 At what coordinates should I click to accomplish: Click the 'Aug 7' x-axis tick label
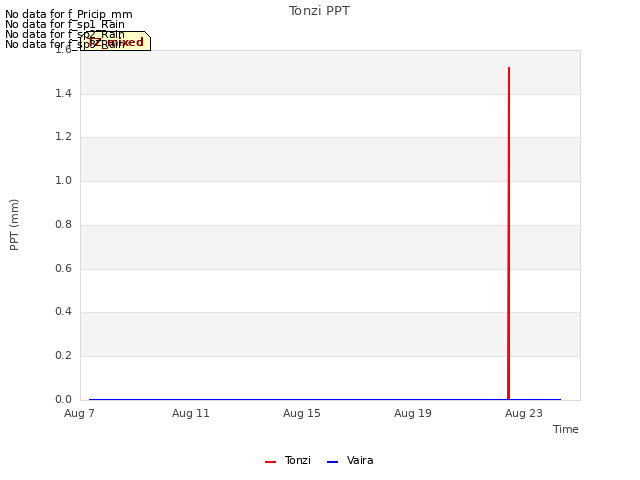click(x=79, y=413)
